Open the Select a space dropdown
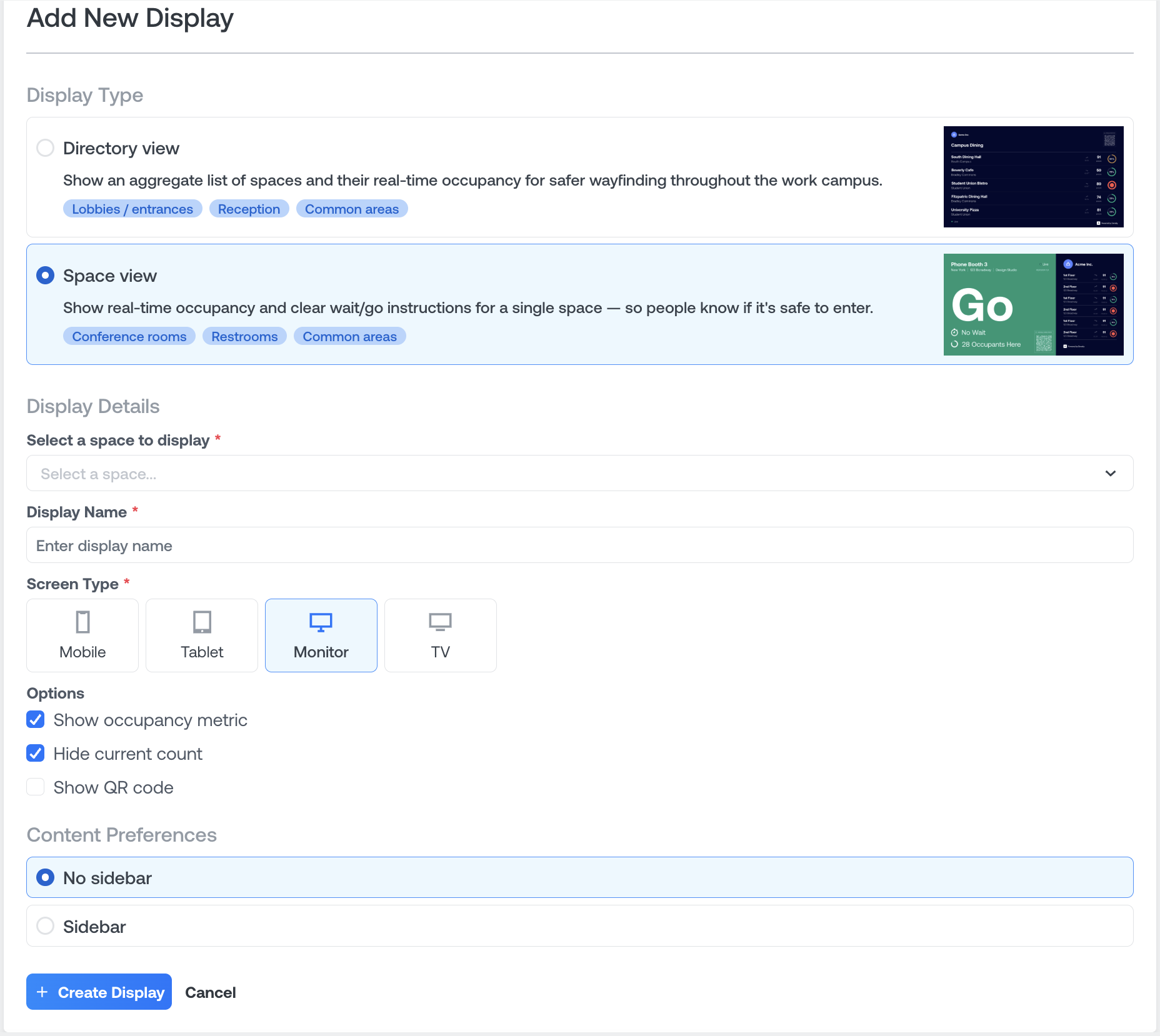Image resolution: width=1160 pixels, height=1036 pixels. click(579, 473)
